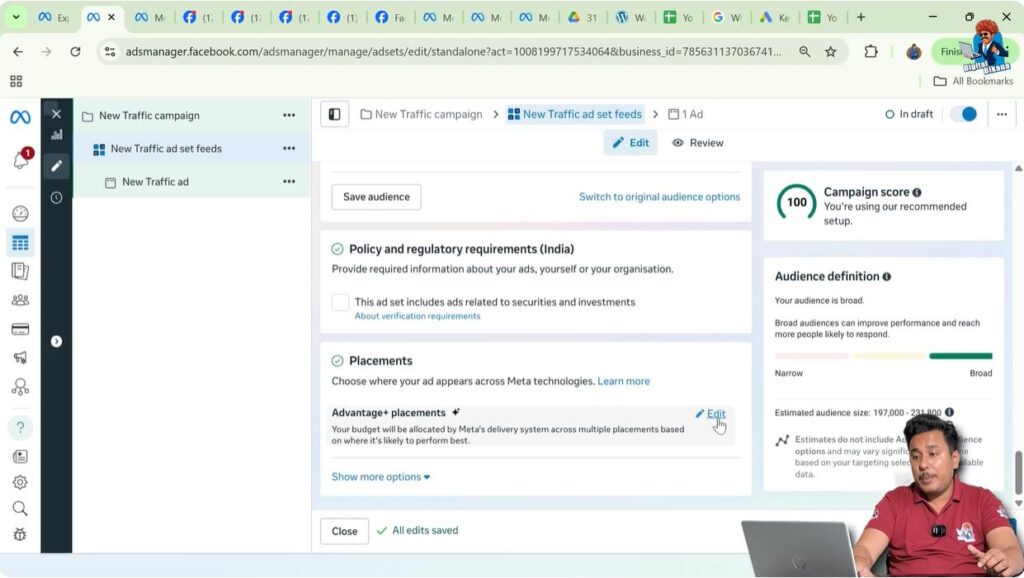Screen dimensions: 1024x578
Task: Open the Settings gear in sidebar
Action: (20, 482)
